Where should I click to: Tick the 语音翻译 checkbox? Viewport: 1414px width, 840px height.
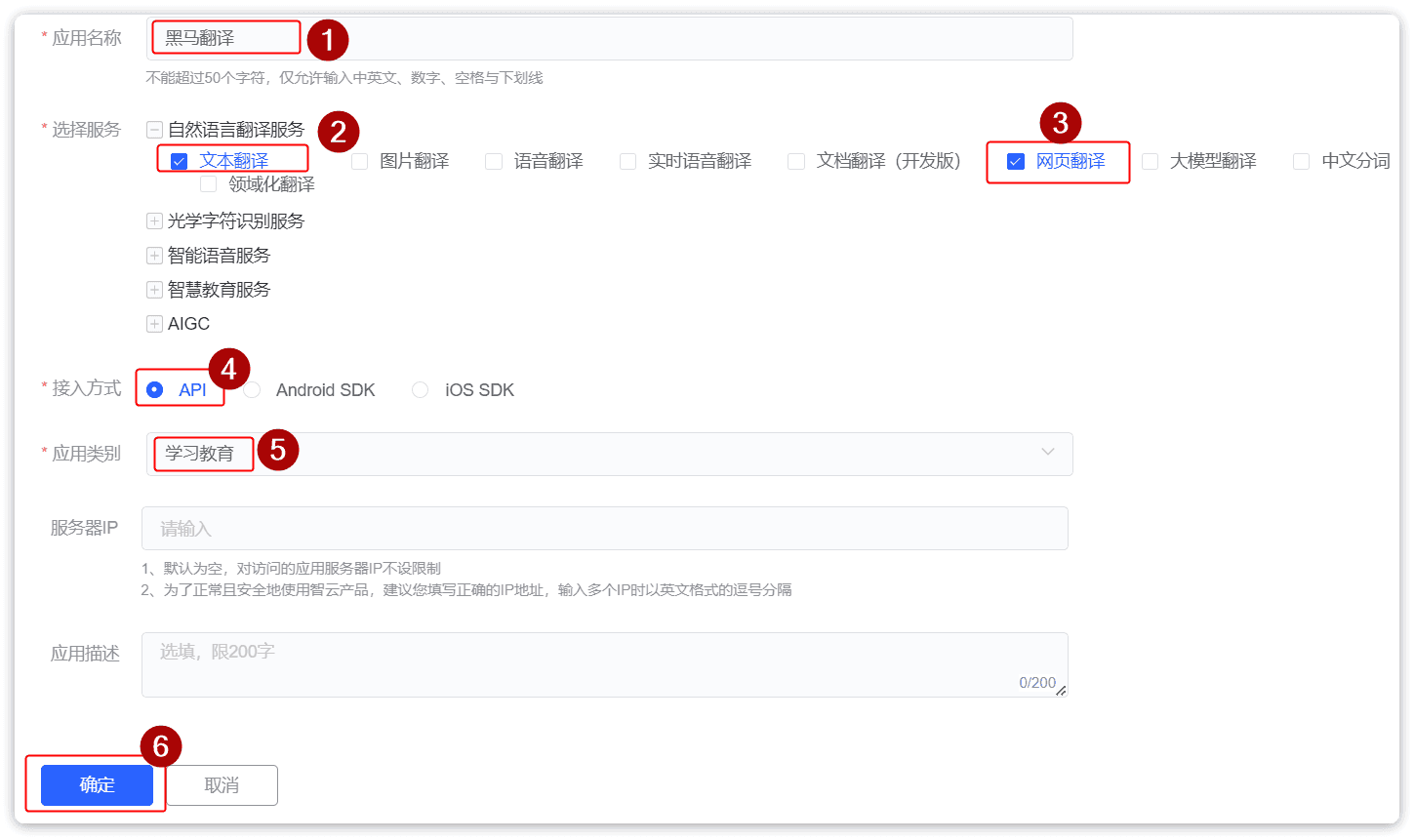pos(494,162)
